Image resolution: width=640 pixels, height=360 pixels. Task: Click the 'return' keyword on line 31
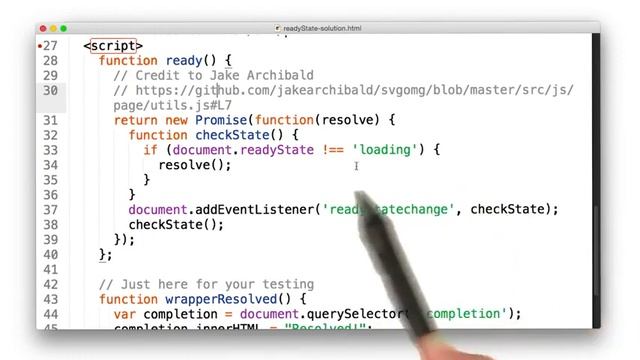click(136, 120)
